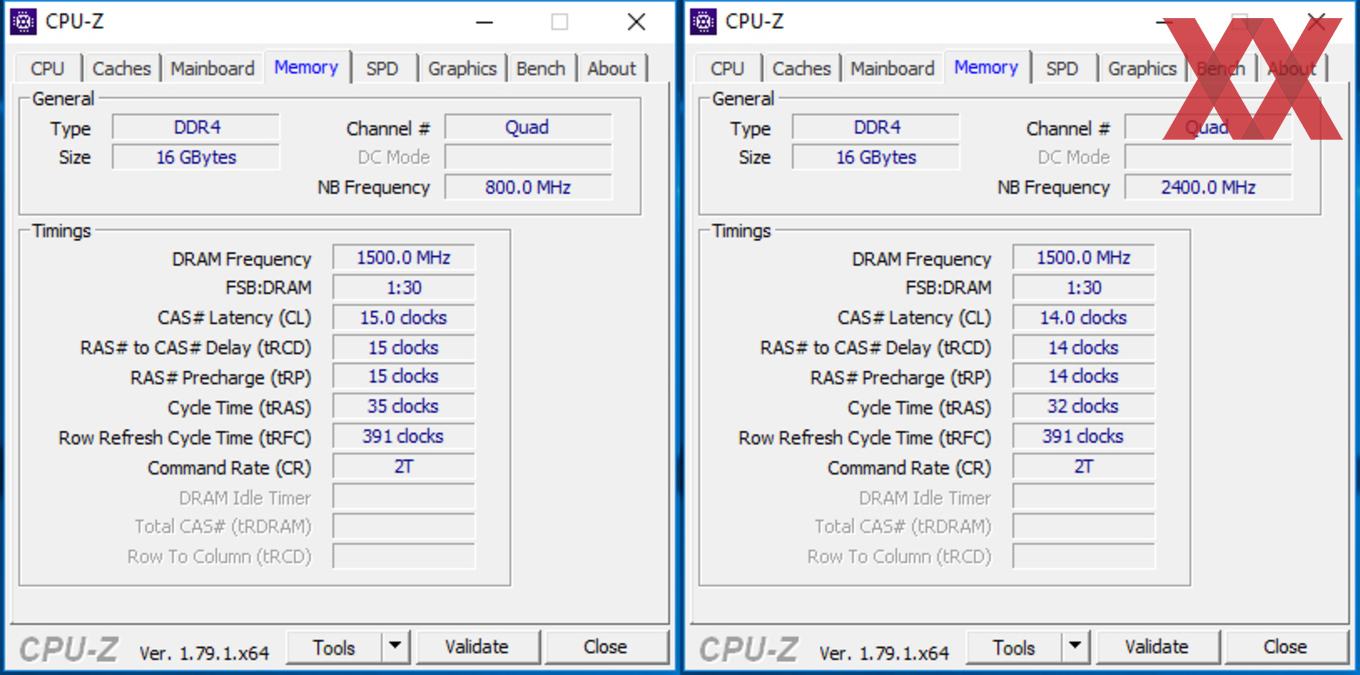Open CPU tab in right window
Image resolution: width=1360 pixels, height=675 pixels.
[x=727, y=68]
